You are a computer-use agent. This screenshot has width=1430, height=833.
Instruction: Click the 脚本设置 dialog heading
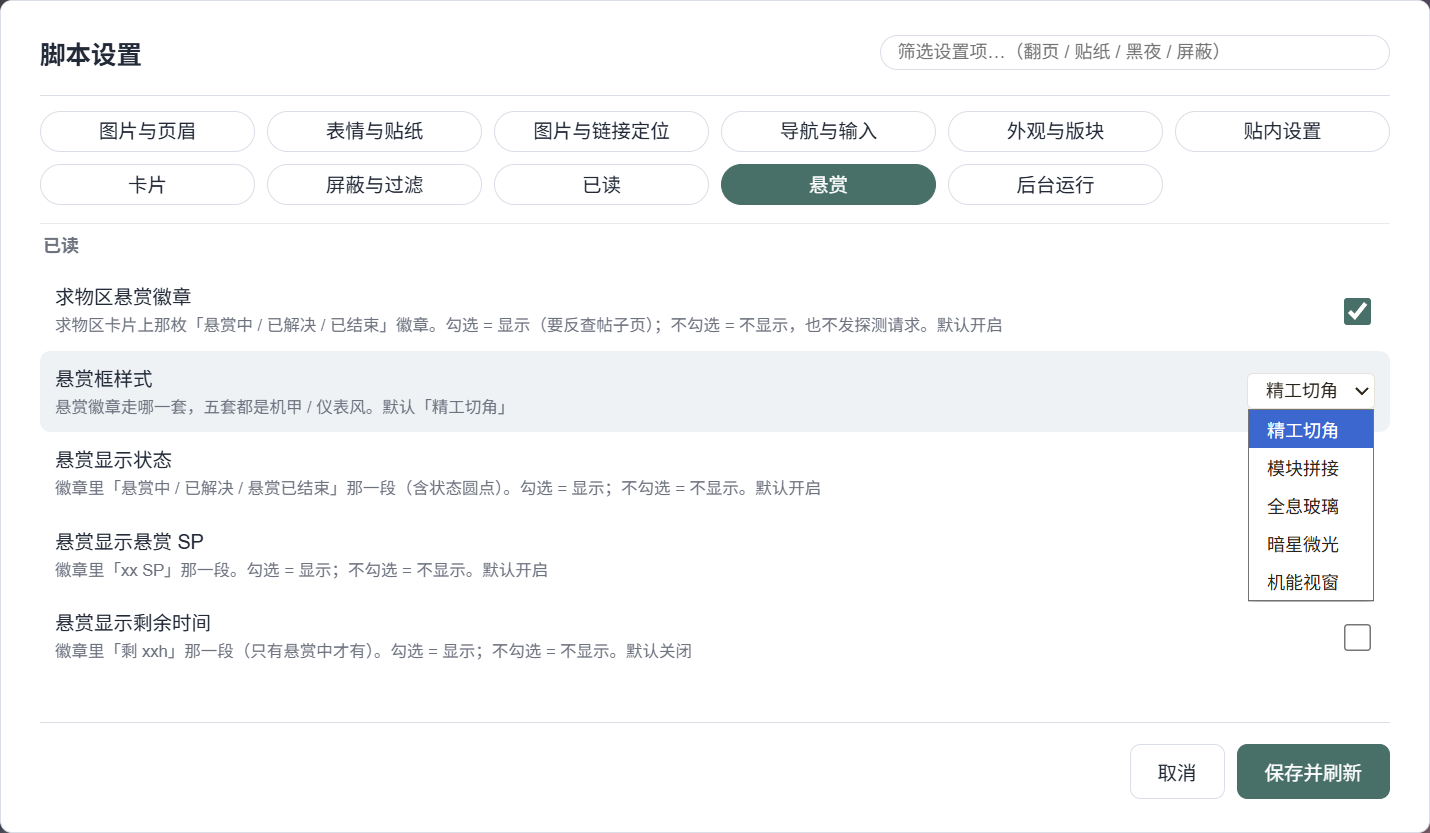coord(91,55)
